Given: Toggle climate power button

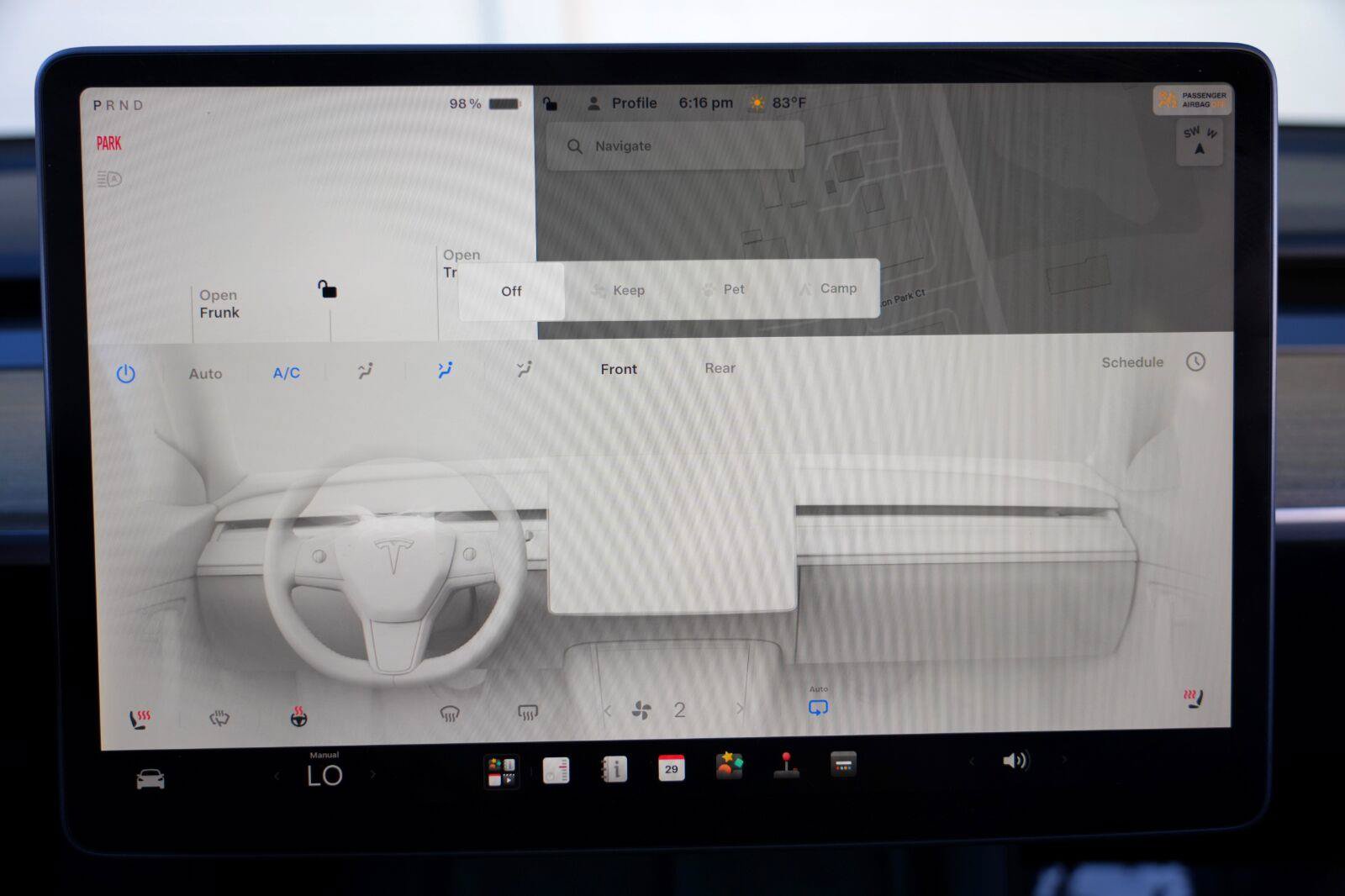Looking at the screenshot, I should 126,374.
